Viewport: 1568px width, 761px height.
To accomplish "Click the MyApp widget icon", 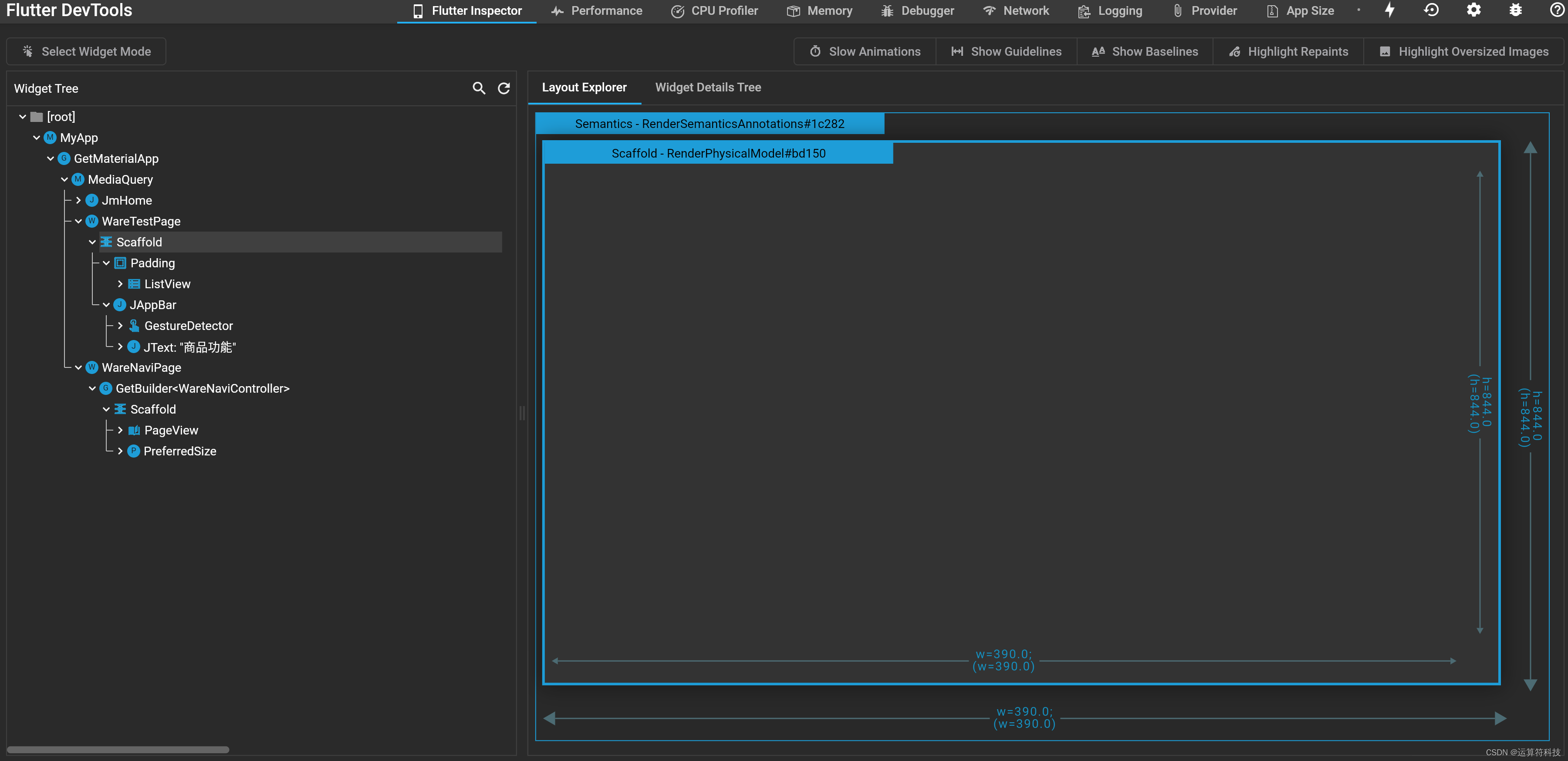I will click(50, 138).
